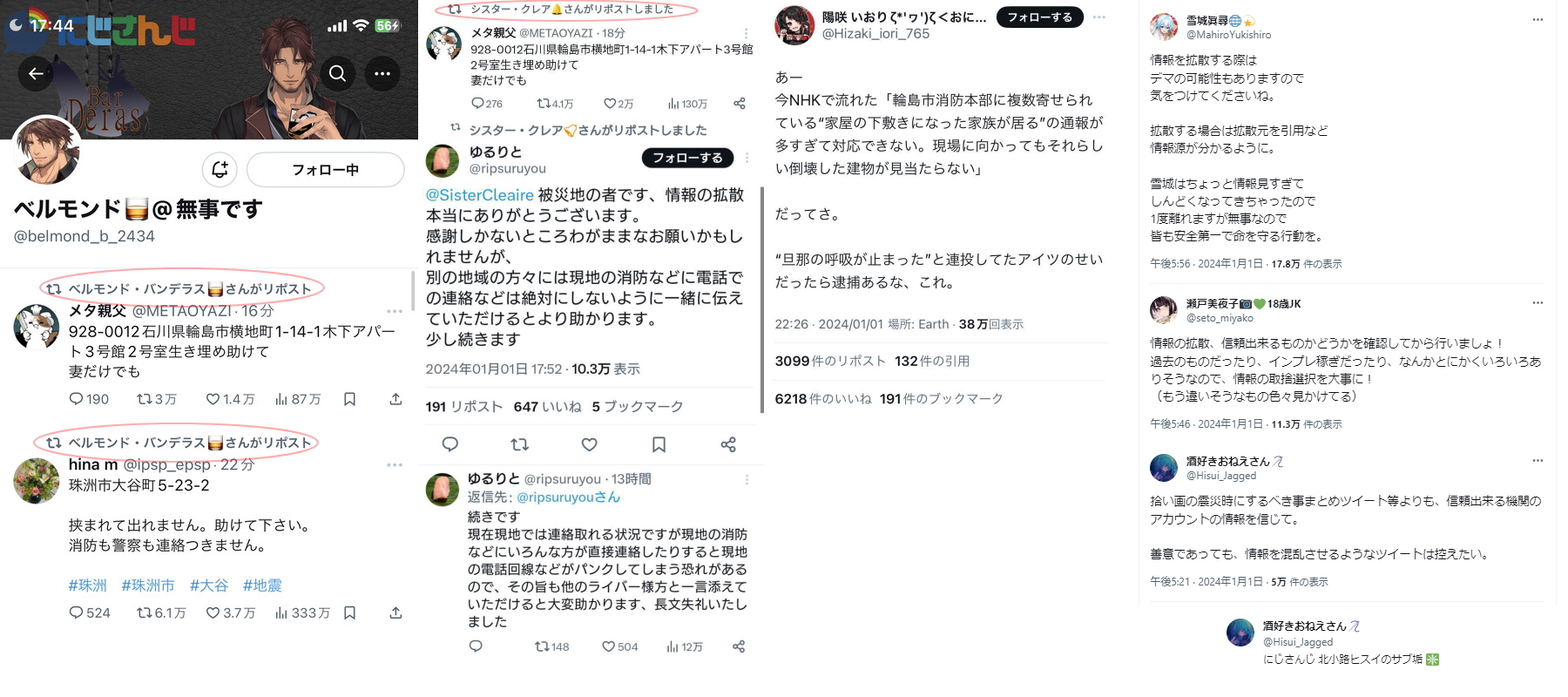Expand options menu on 瀬戸美夜子 tweet

click(x=1538, y=302)
